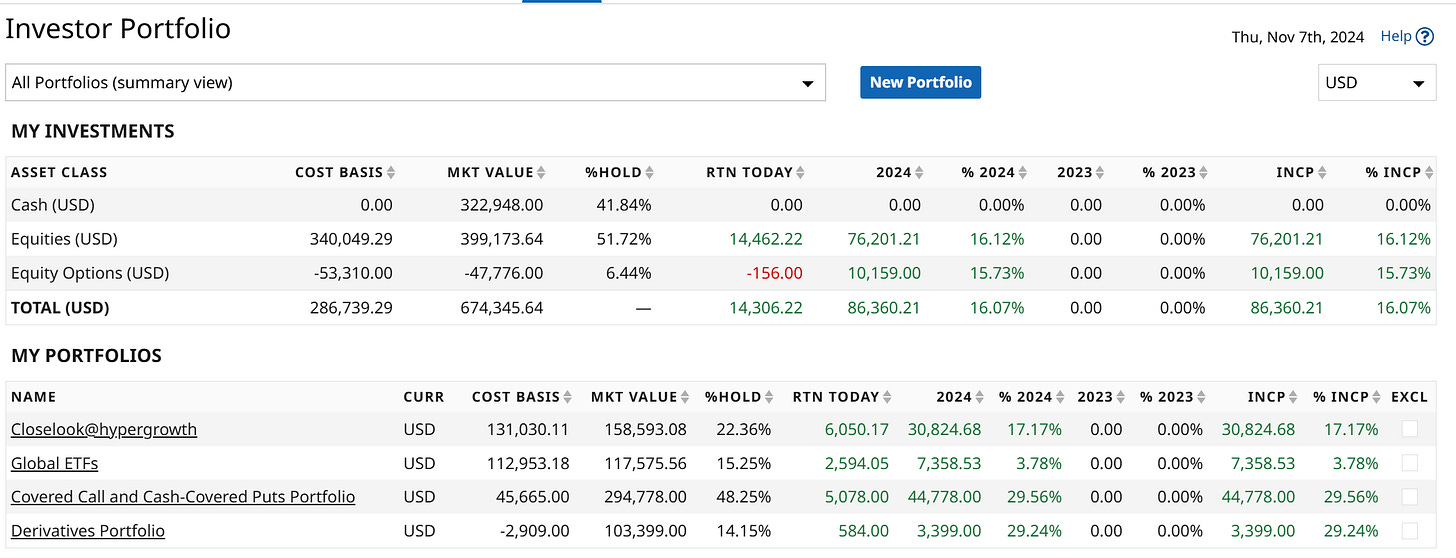Open the Help link
1456x558 pixels.
click(x=1396, y=36)
